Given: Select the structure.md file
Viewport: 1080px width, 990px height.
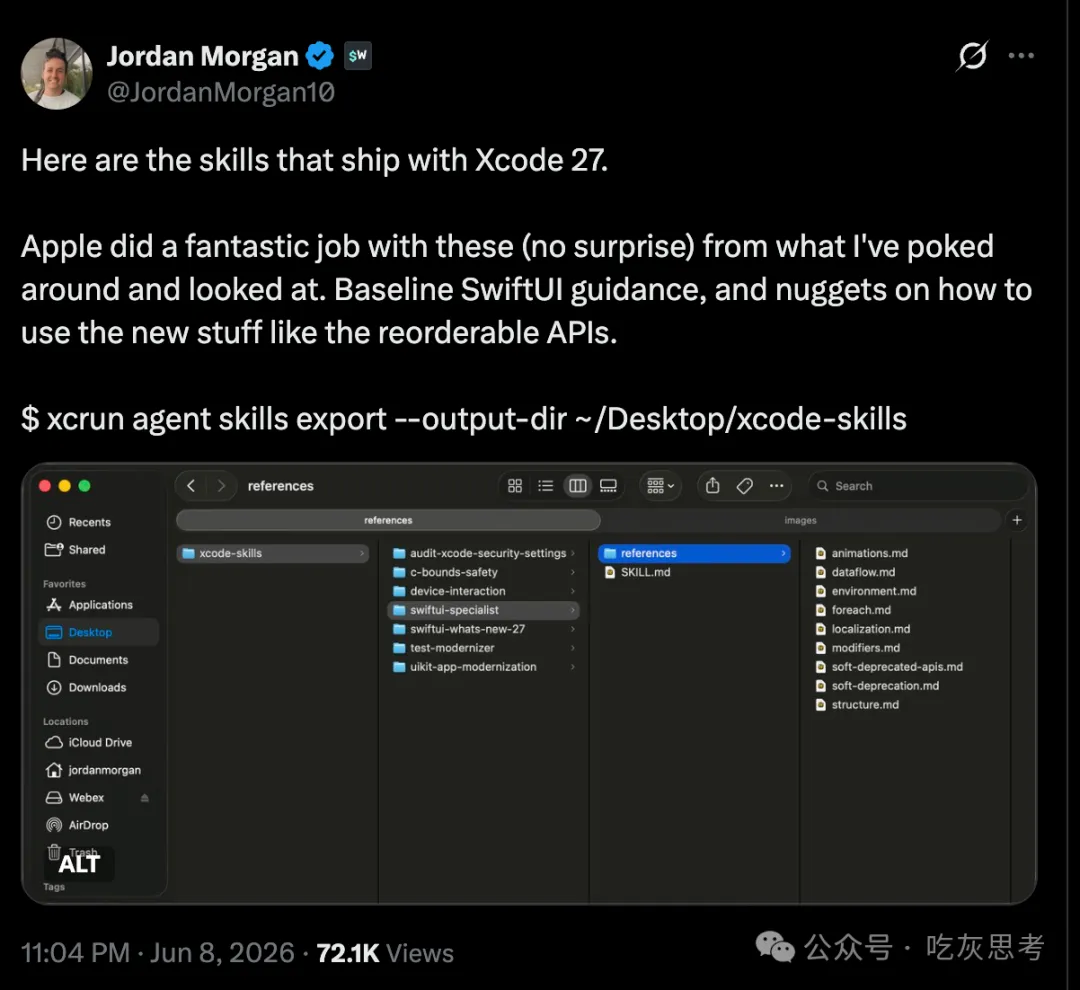Looking at the screenshot, I should click(857, 705).
